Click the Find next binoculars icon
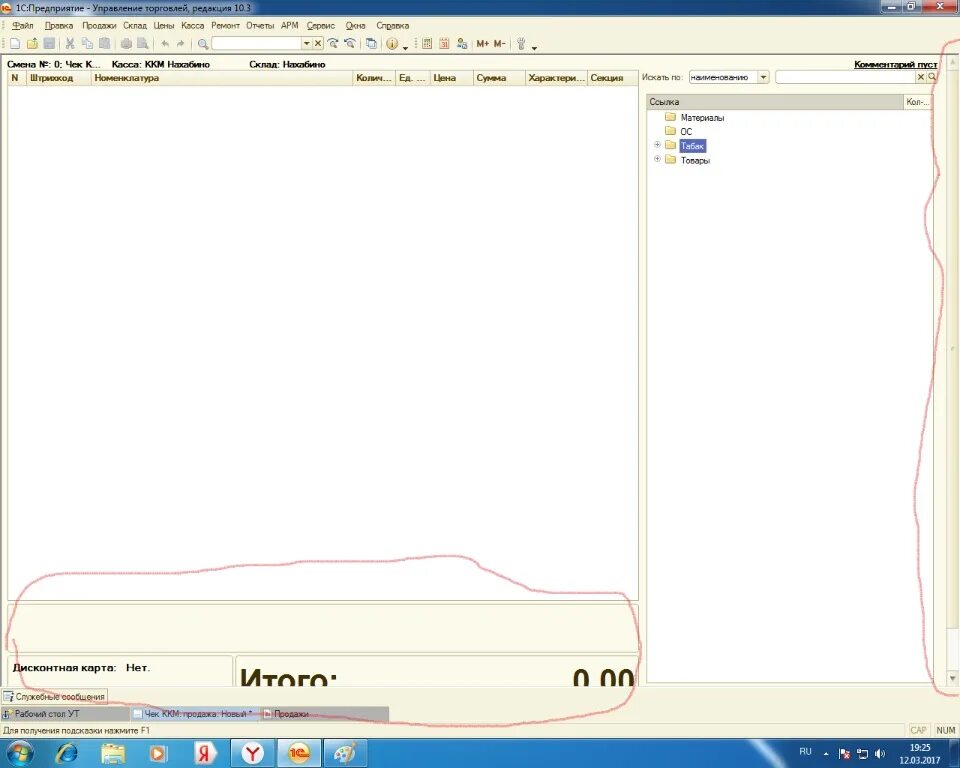The height and width of the screenshot is (768, 960). [x=333, y=43]
